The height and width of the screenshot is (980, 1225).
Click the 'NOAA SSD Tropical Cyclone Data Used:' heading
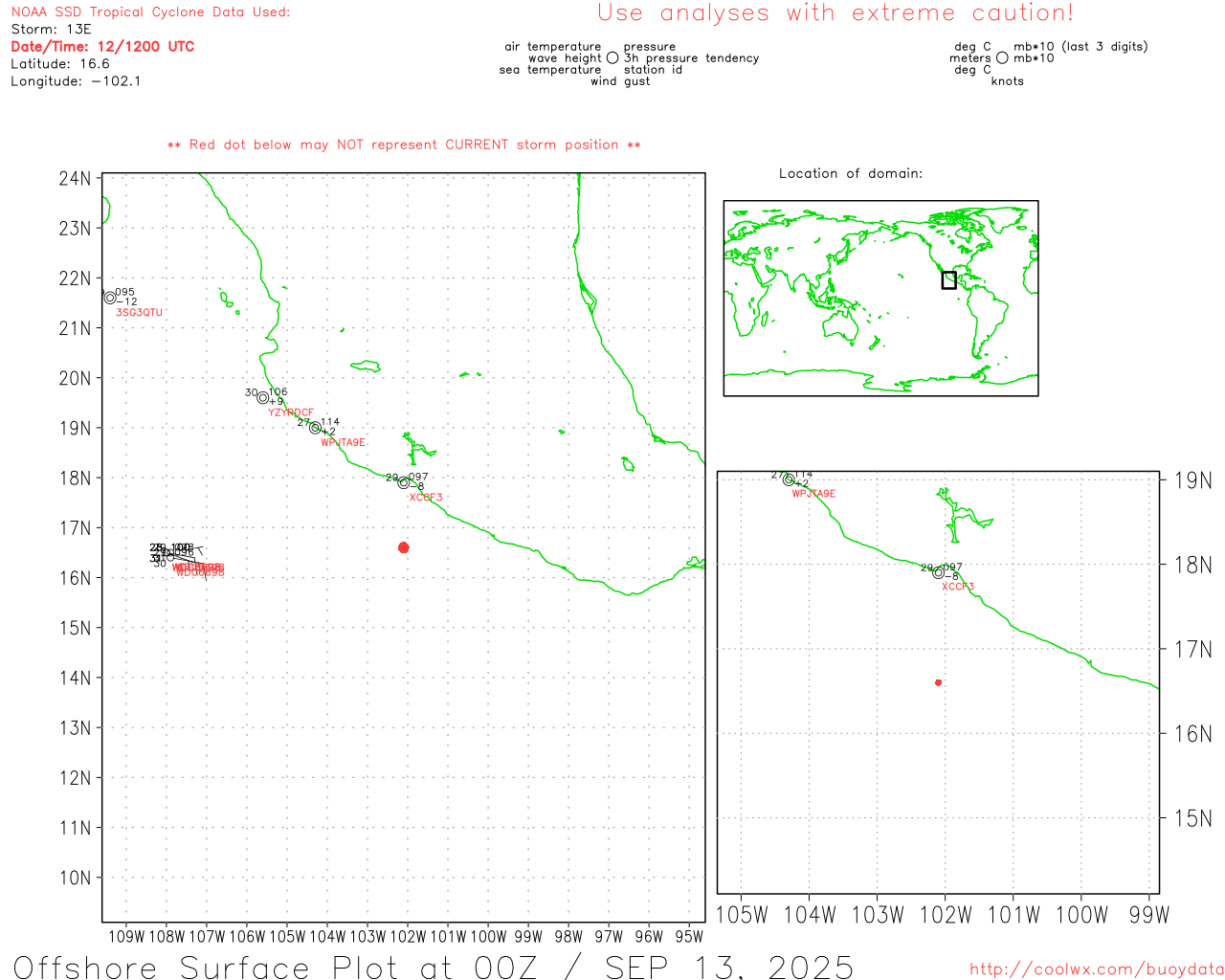150,12
